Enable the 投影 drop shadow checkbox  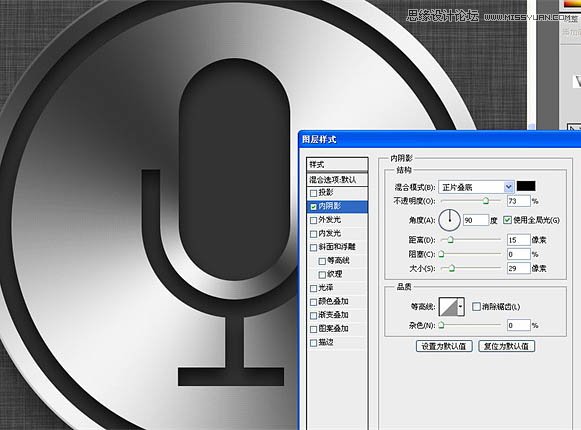[x=313, y=193]
